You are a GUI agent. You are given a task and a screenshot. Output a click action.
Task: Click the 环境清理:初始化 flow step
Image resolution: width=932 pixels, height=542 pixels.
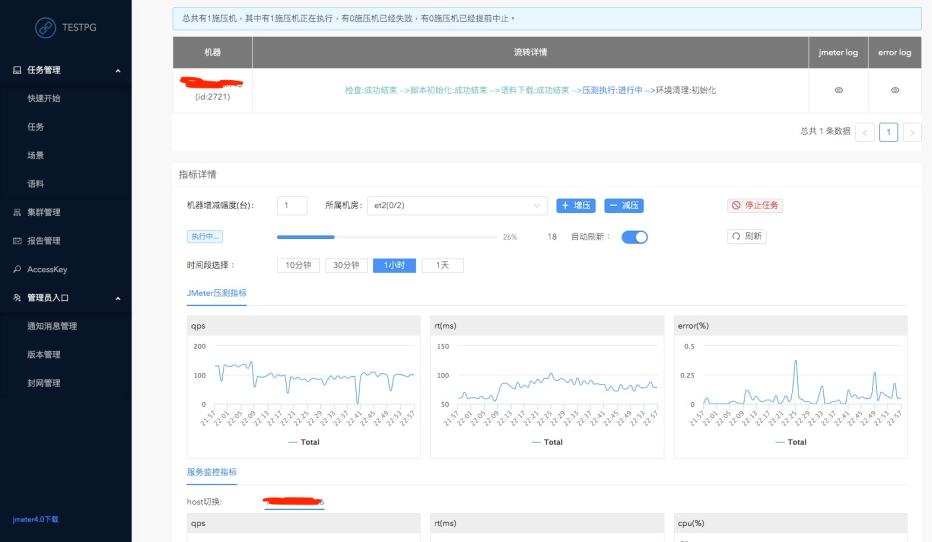[686, 90]
